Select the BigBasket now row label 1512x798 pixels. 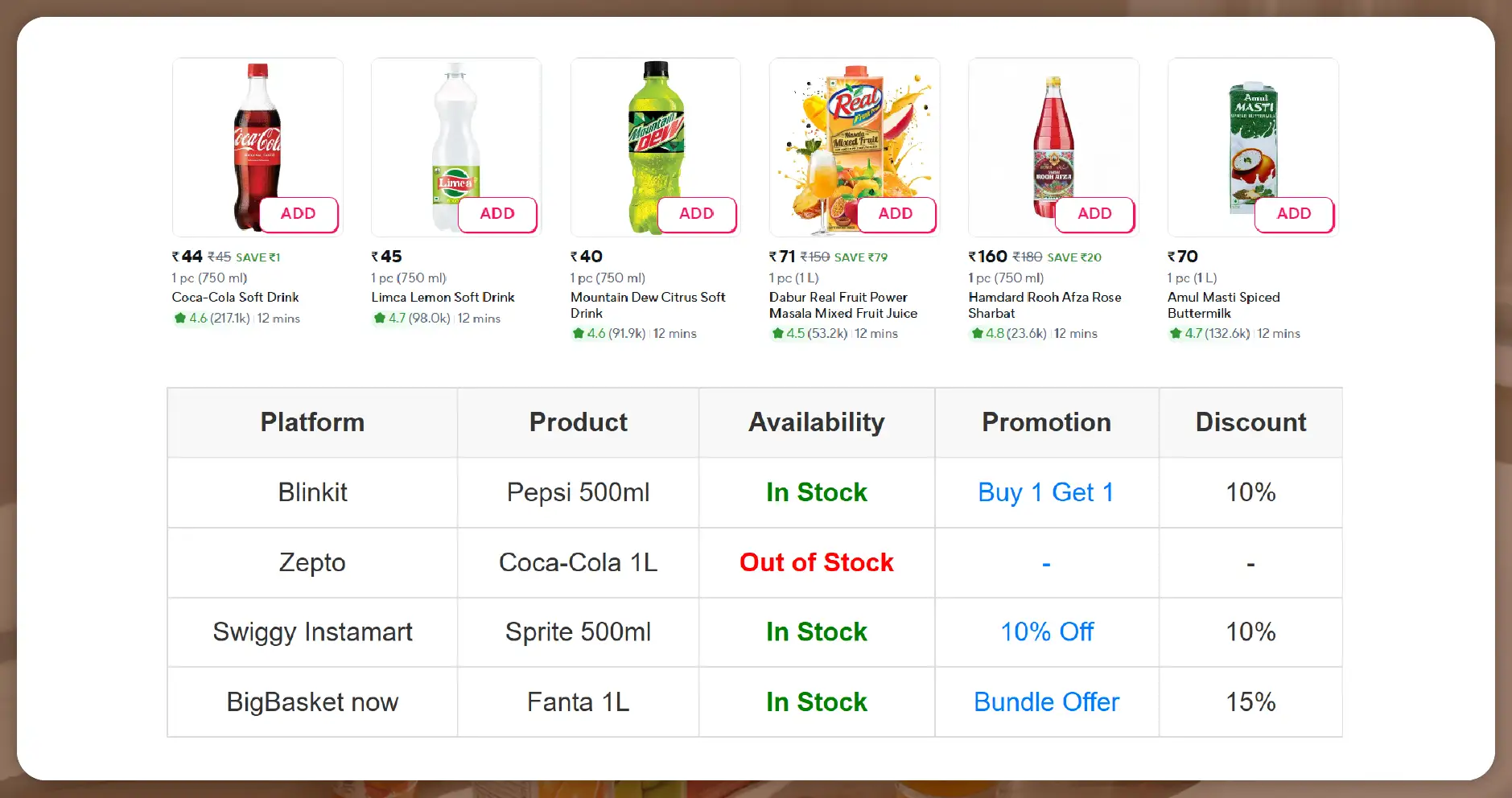311,701
